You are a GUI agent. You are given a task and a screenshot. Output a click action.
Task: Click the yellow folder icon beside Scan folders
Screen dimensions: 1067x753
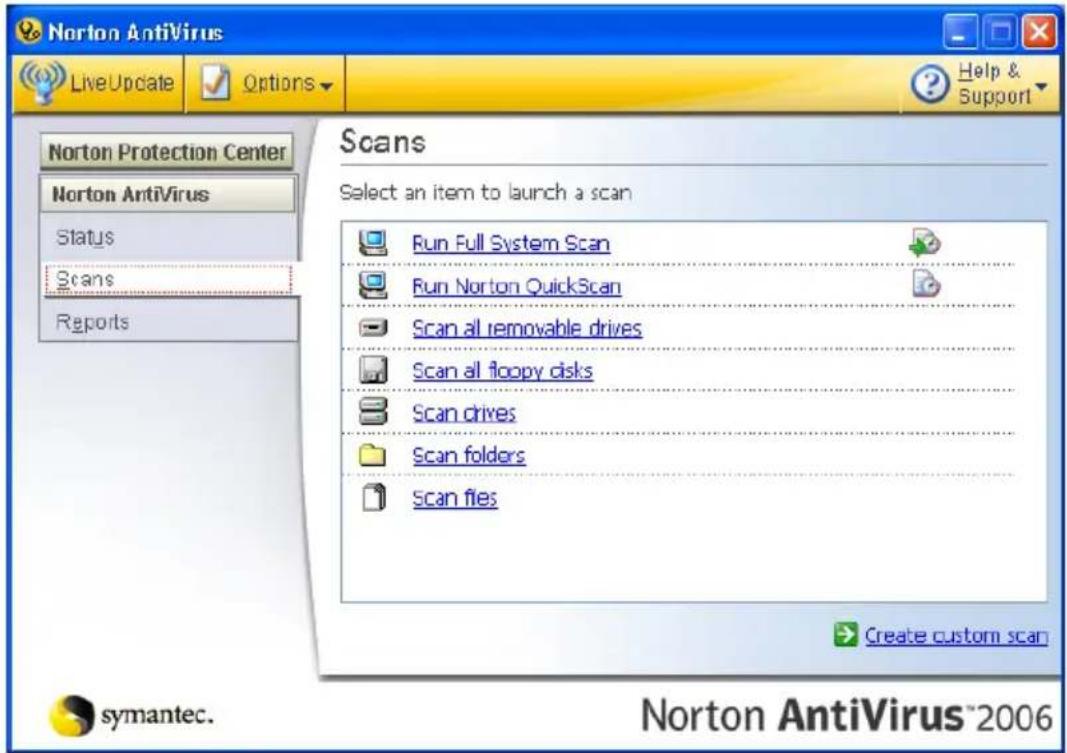[x=372, y=455]
